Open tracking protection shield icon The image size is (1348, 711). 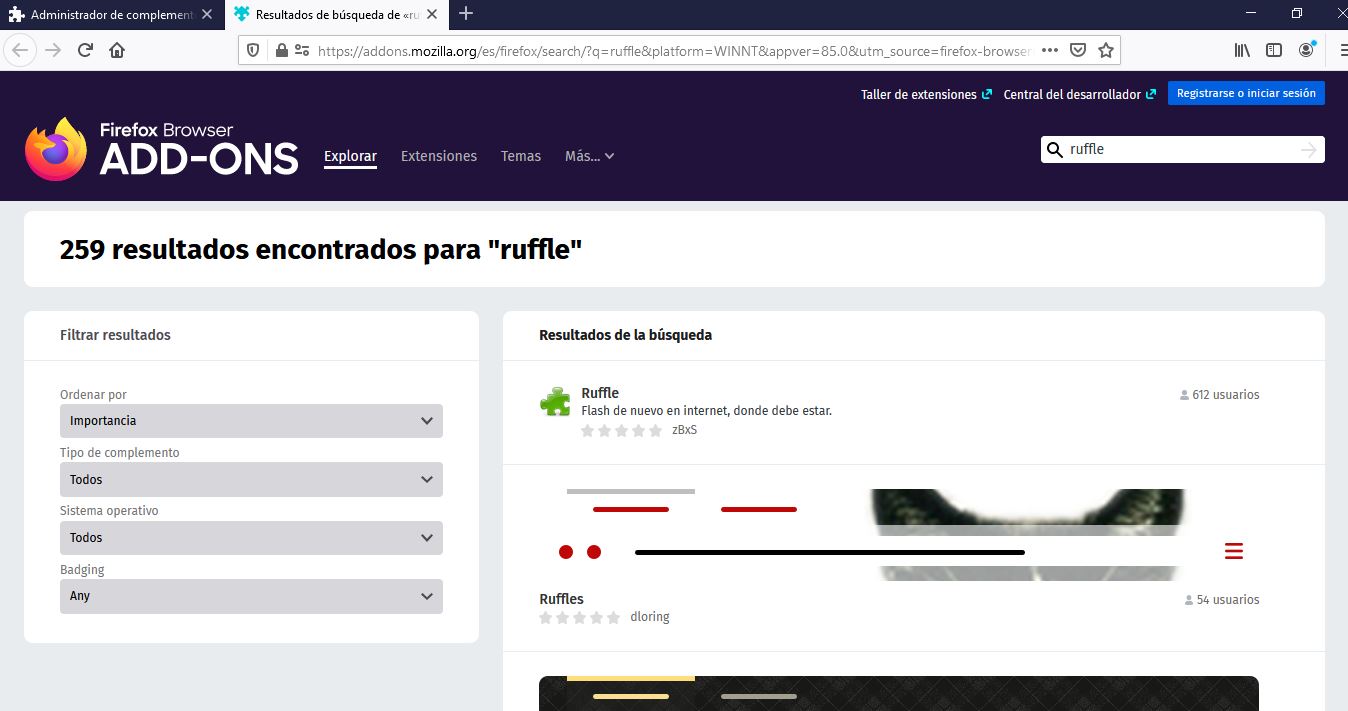pyautogui.click(x=253, y=50)
